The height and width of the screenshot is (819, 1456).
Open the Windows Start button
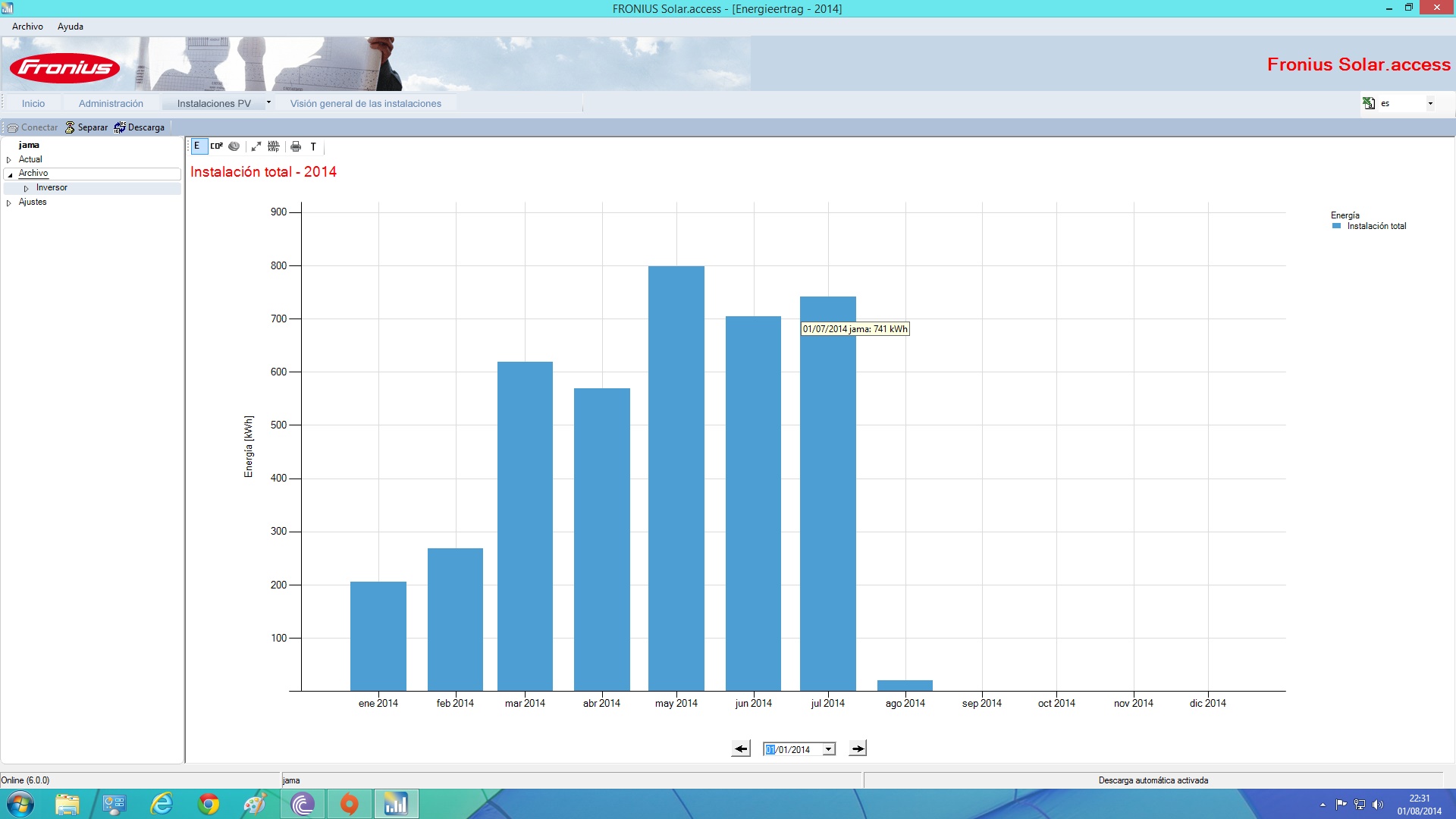tap(20, 804)
